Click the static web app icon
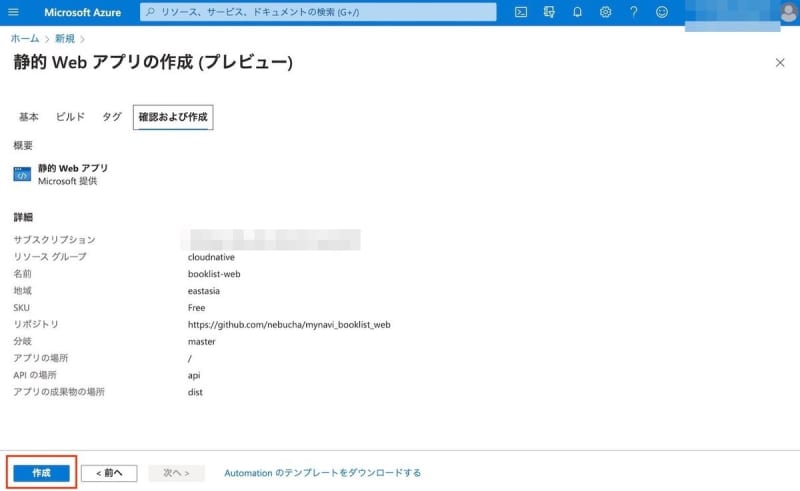The width and height of the screenshot is (800, 491). (22, 175)
